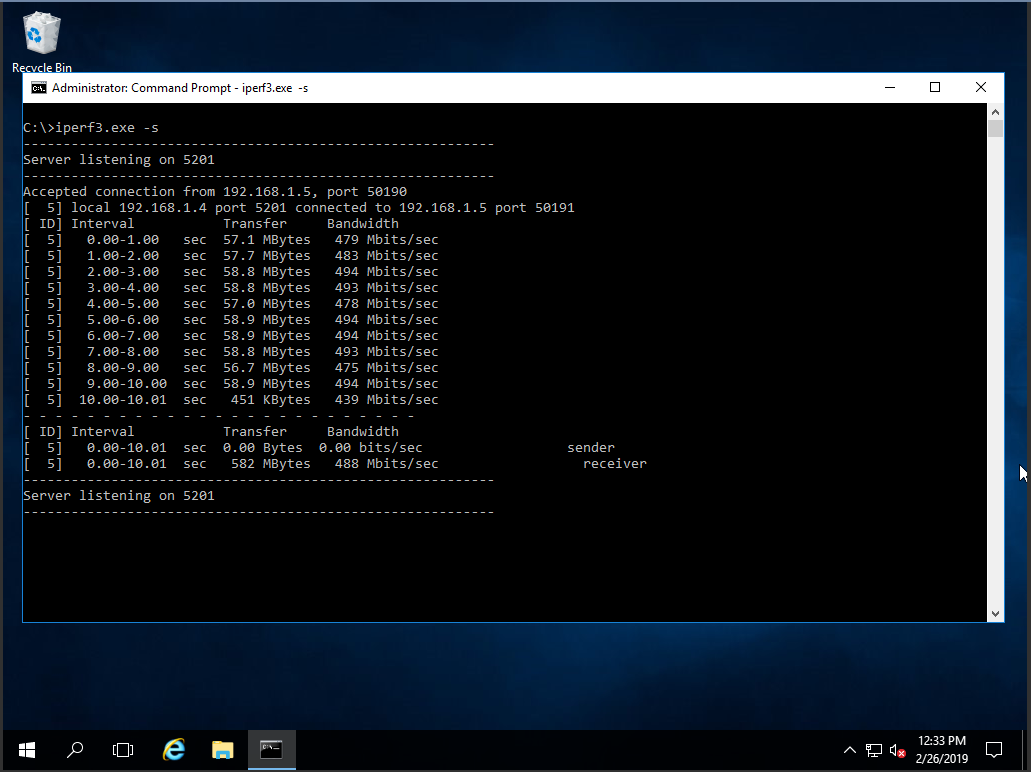Open Task View on the taskbar
Screen dimensions: 1031x772
point(123,750)
